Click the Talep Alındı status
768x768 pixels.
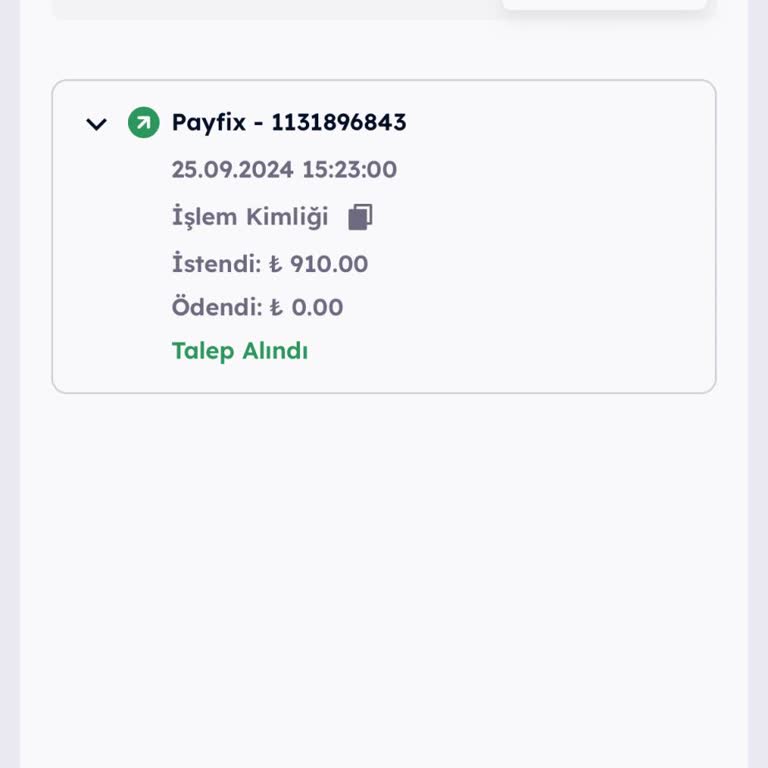pos(240,351)
